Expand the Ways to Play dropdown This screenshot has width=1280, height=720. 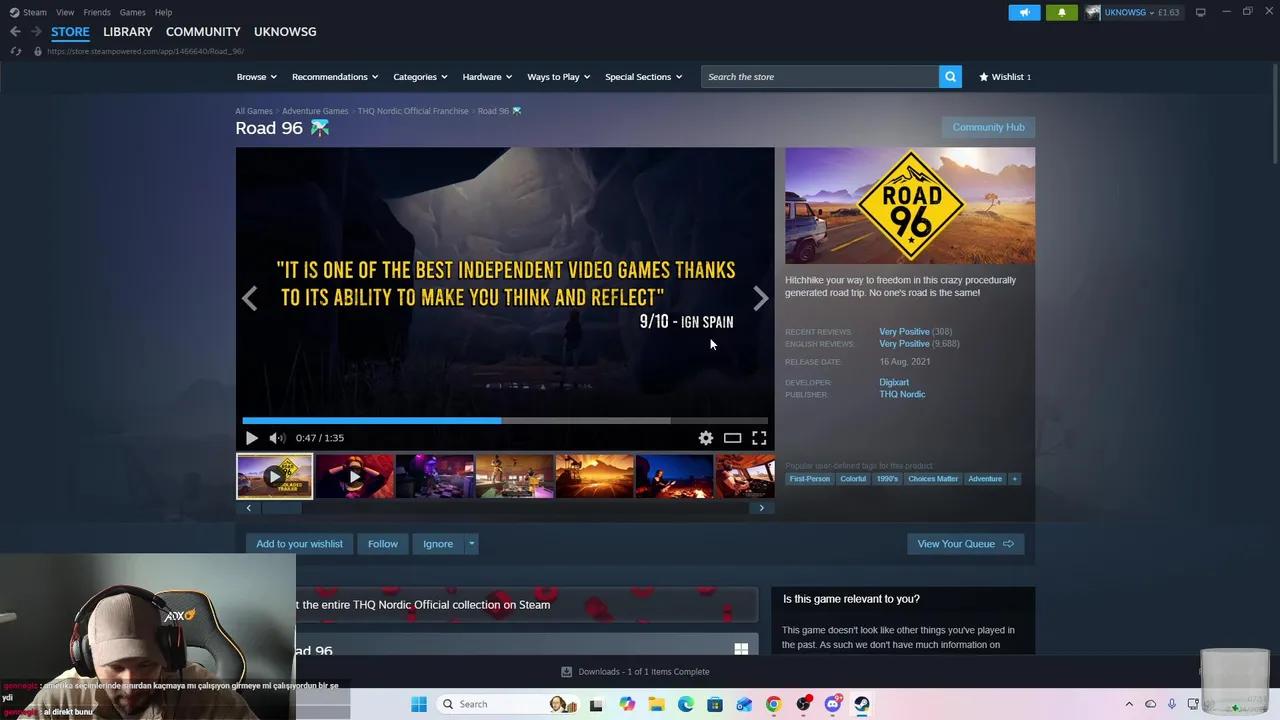point(559,77)
